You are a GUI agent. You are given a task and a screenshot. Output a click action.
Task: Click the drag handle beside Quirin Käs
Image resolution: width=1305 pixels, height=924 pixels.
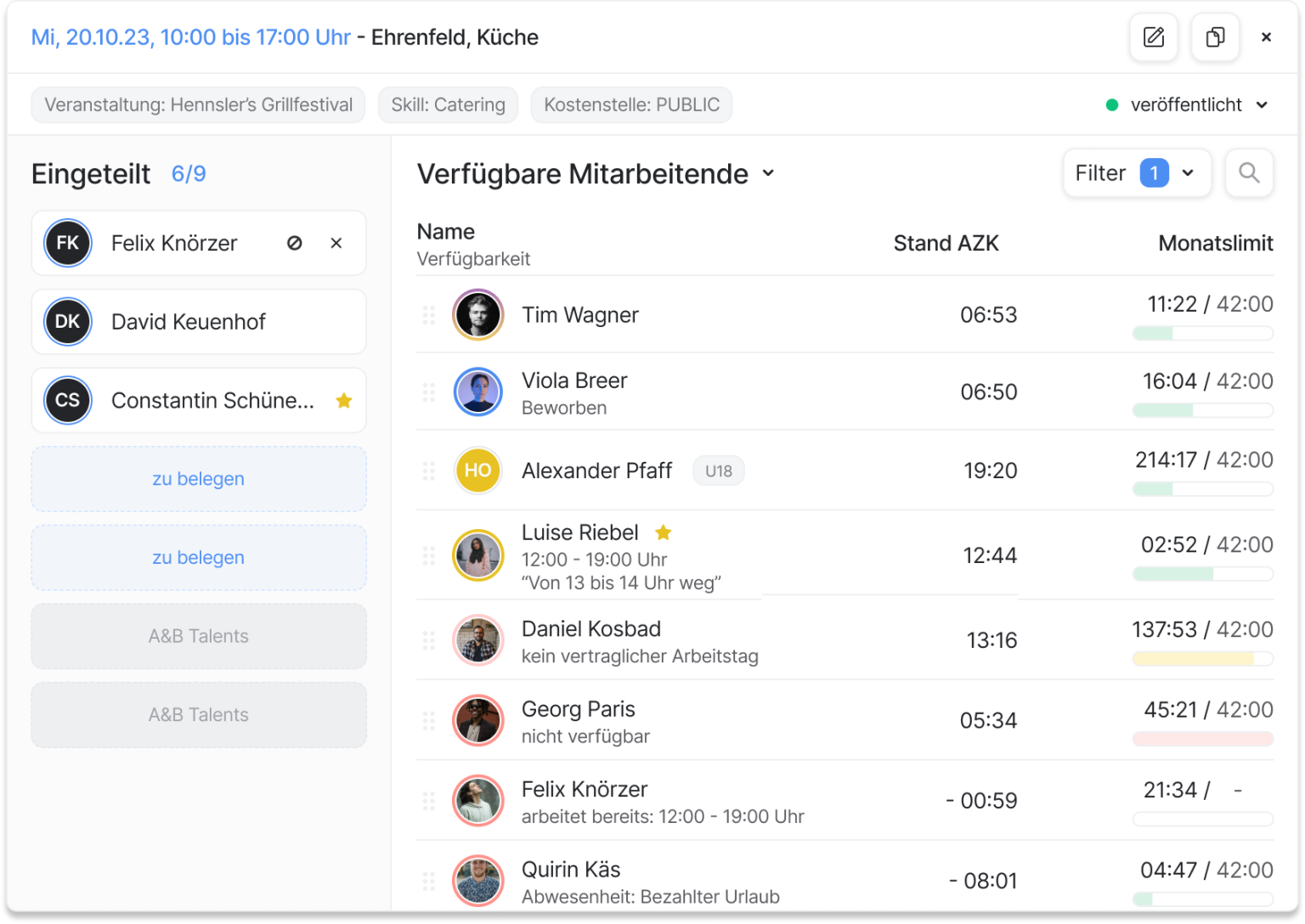pyautogui.click(x=429, y=881)
